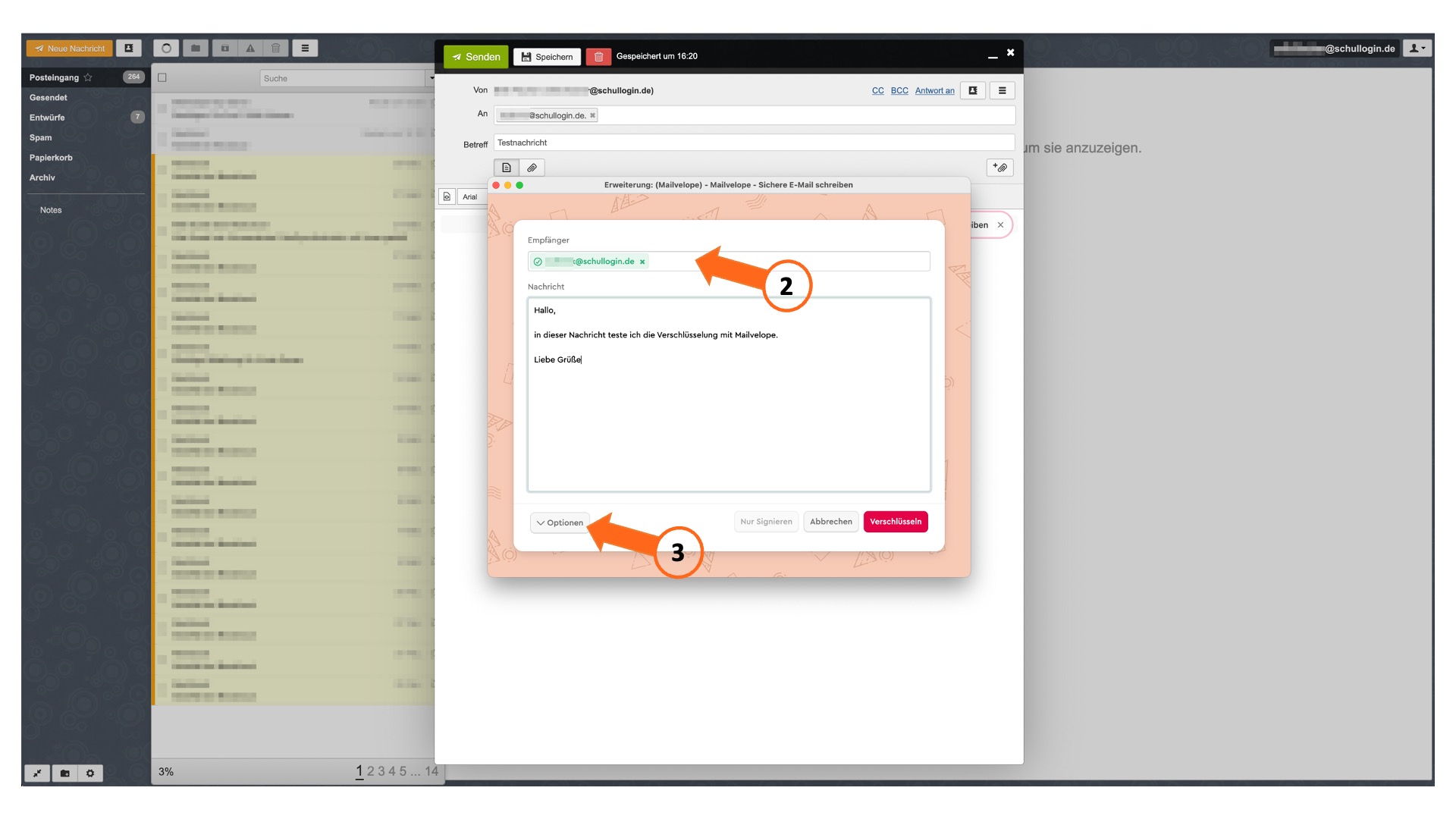This screenshot has height=819, width=1456.
Task: Click the green Senden button
Action: point(476,57)
